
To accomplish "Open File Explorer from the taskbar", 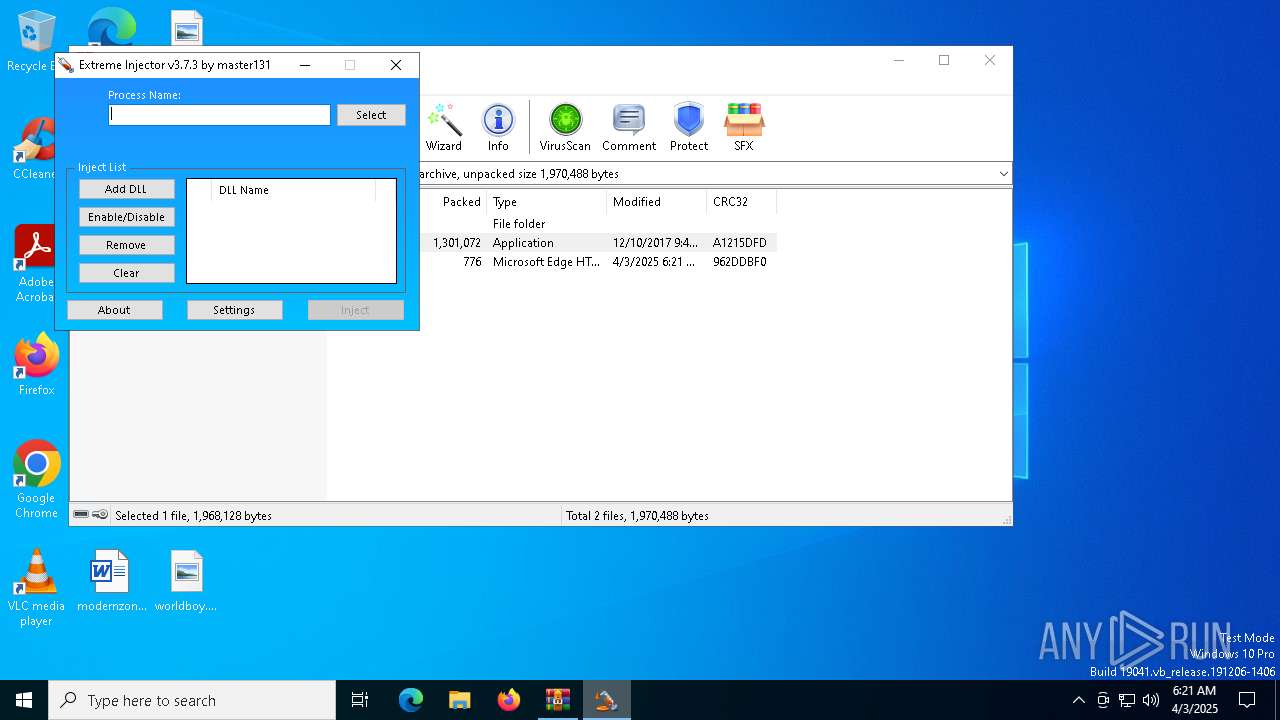I will click(x=459, y=700).
